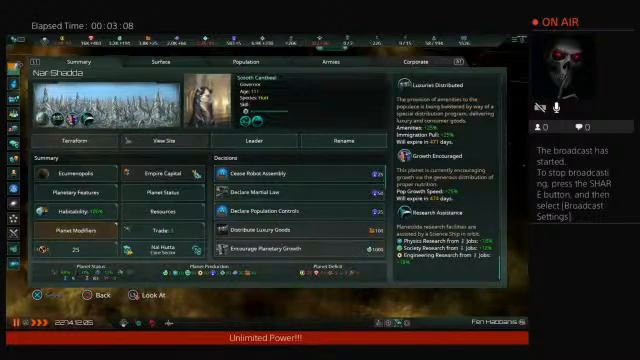Click the Back prompt
The image size is (640, 360).
pos(96,295)
